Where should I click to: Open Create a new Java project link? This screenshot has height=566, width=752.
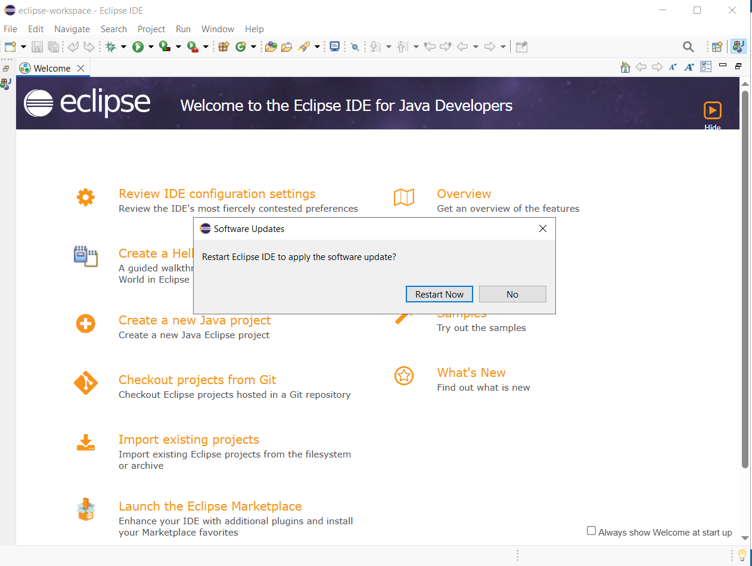click(x=194, y=320)
